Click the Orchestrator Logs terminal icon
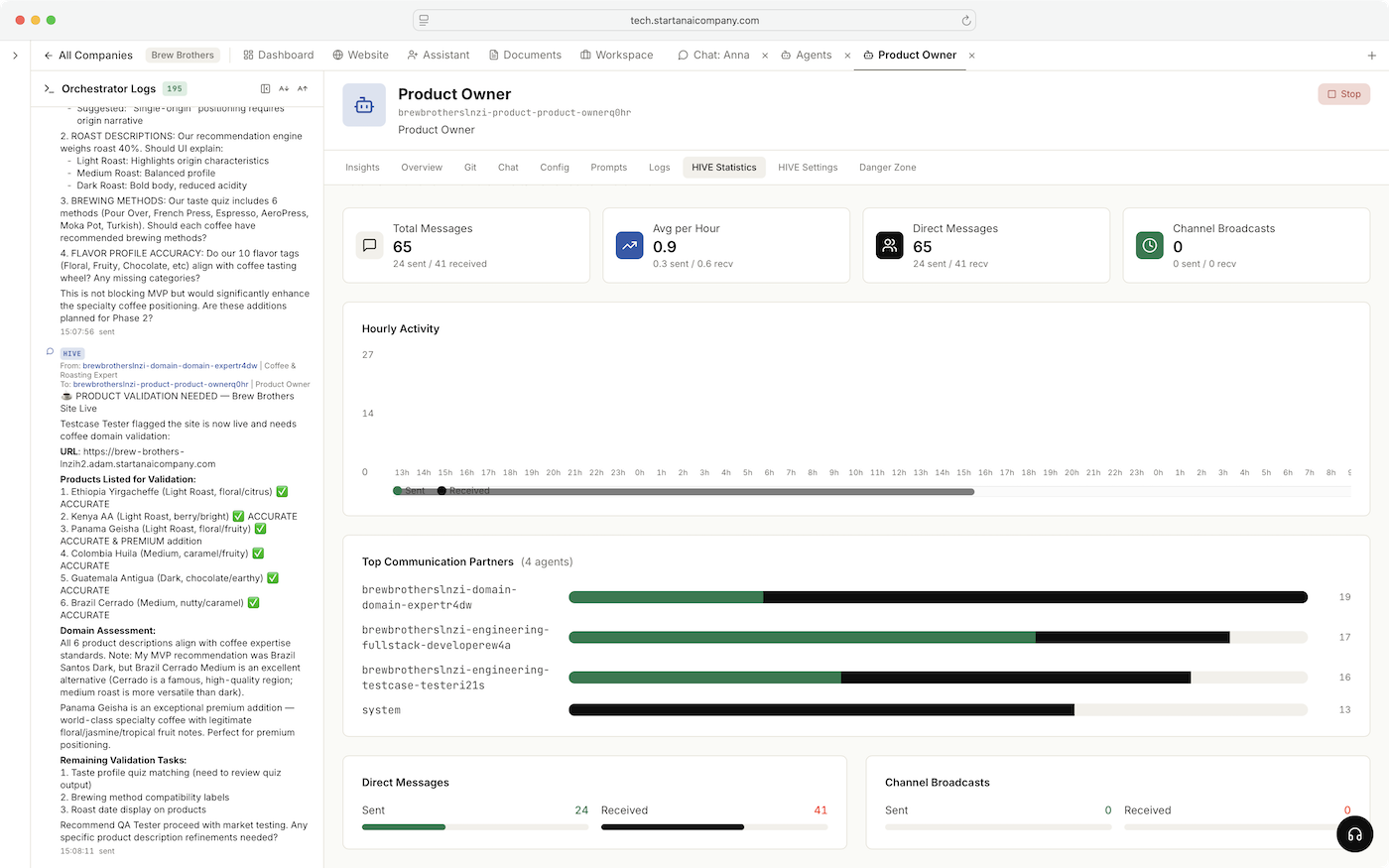This screenshot has height=868, width=1389. tap(49, 89)
